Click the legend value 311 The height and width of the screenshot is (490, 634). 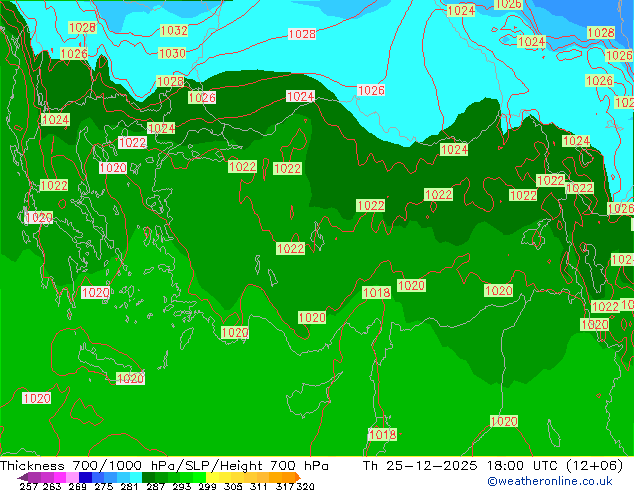(259, 486)
